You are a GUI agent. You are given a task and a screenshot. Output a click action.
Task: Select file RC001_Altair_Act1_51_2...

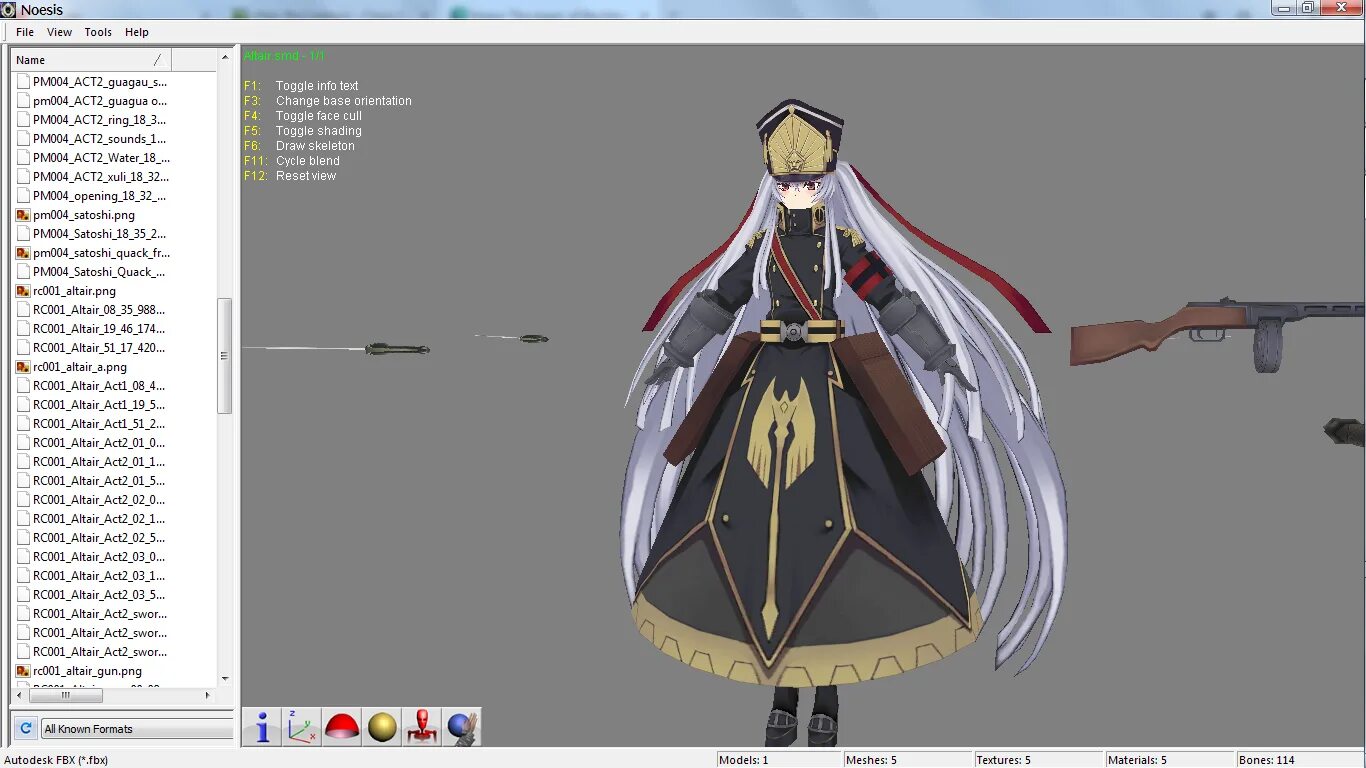pyautogui.click(x=99, y=424)
